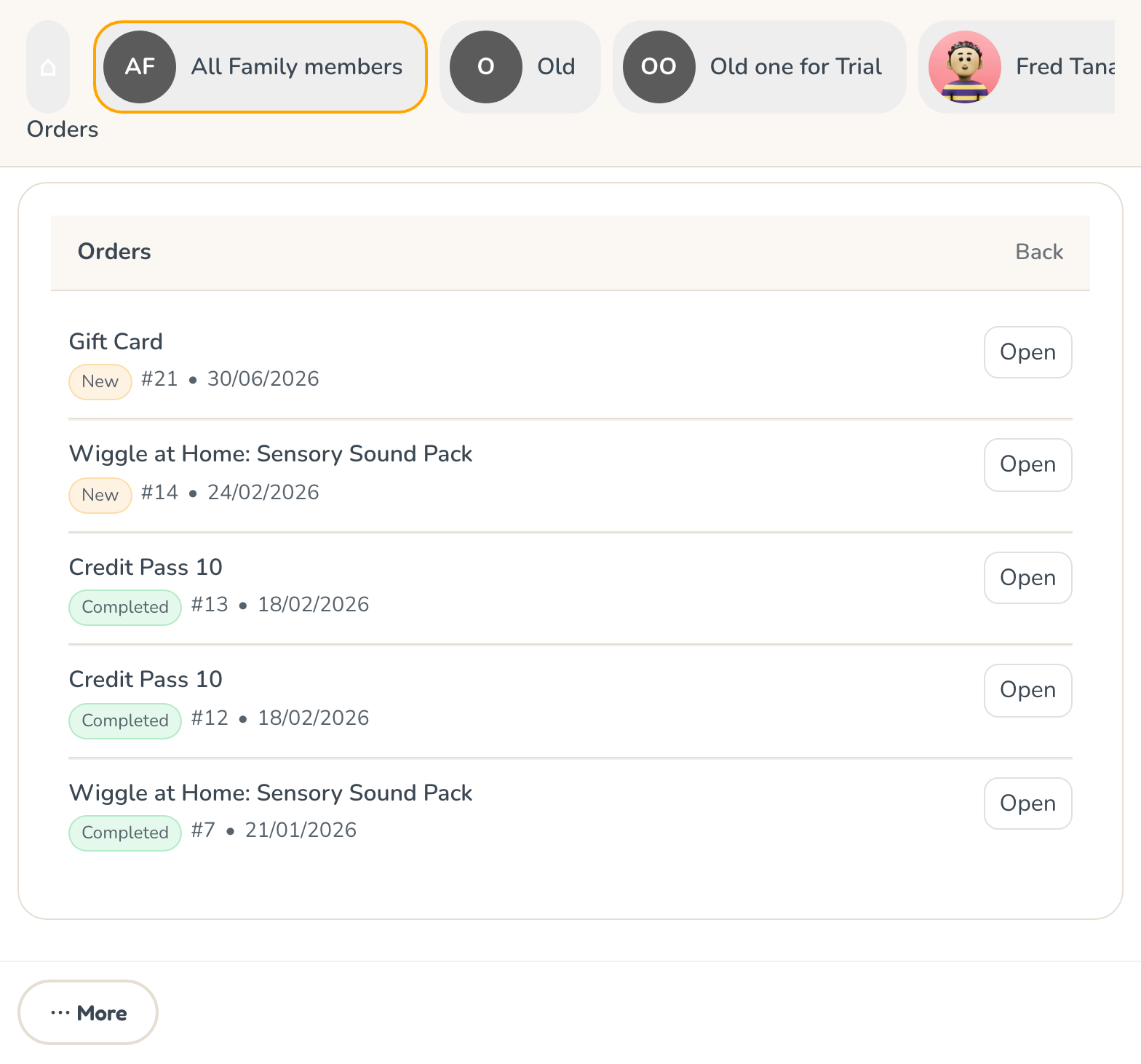This screenshot has height=1064, width=1141.
Task: Choose the Fred Tana member tab
Action: pos(1017,67)
